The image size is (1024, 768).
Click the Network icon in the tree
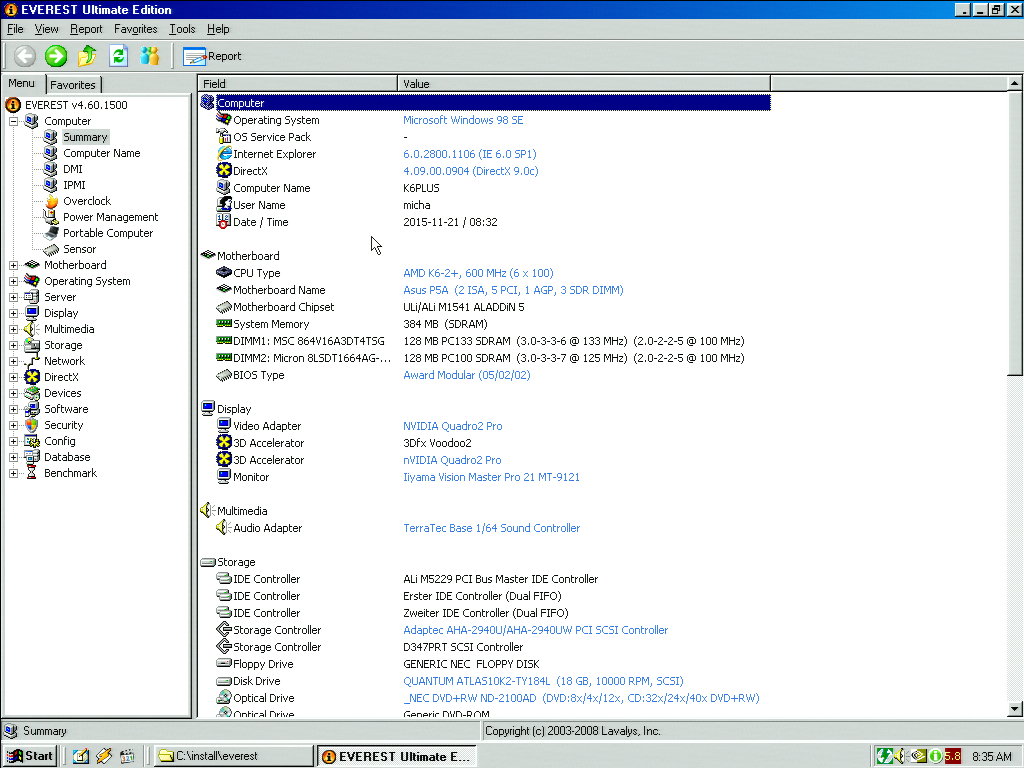[31, 361]
